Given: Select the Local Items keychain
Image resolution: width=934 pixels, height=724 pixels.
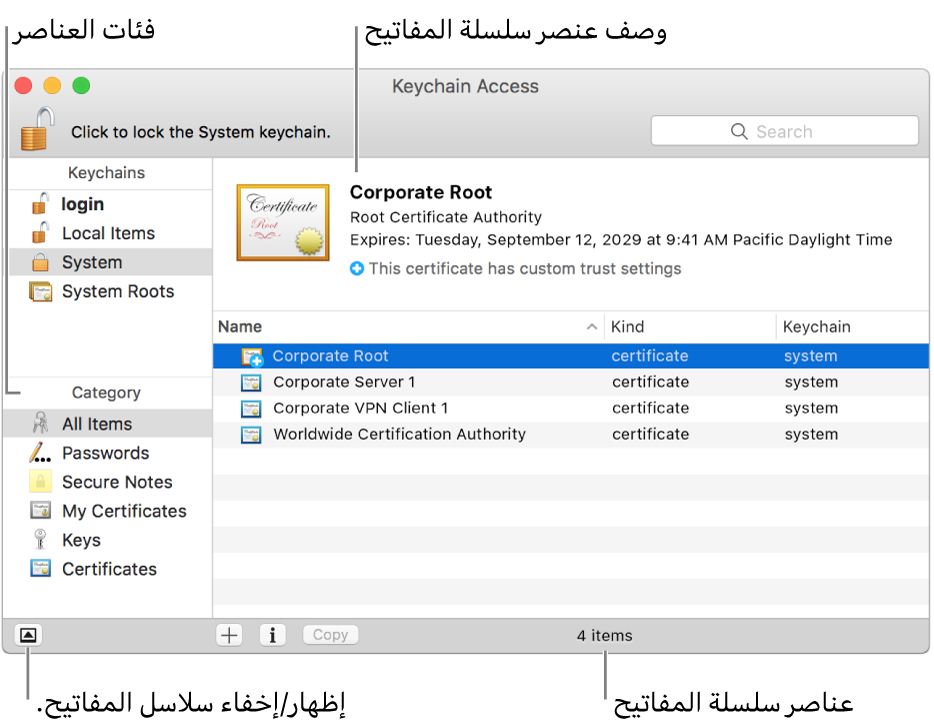Looking at the screenshot, I should coord(111,233).
